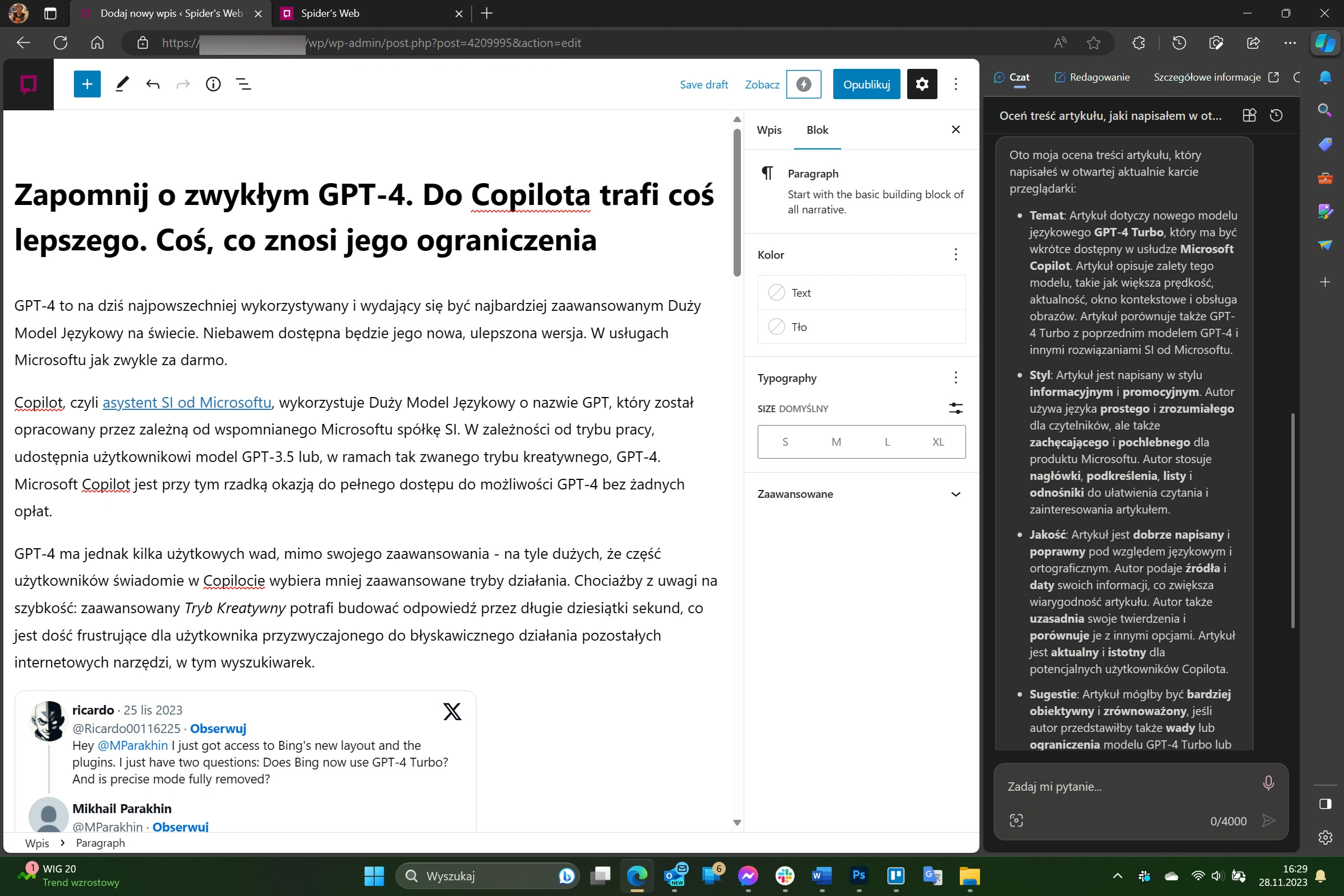Switch to the Blok tab
The width and height of the screenshot is (1344, 896).
(x=817, y=130)
